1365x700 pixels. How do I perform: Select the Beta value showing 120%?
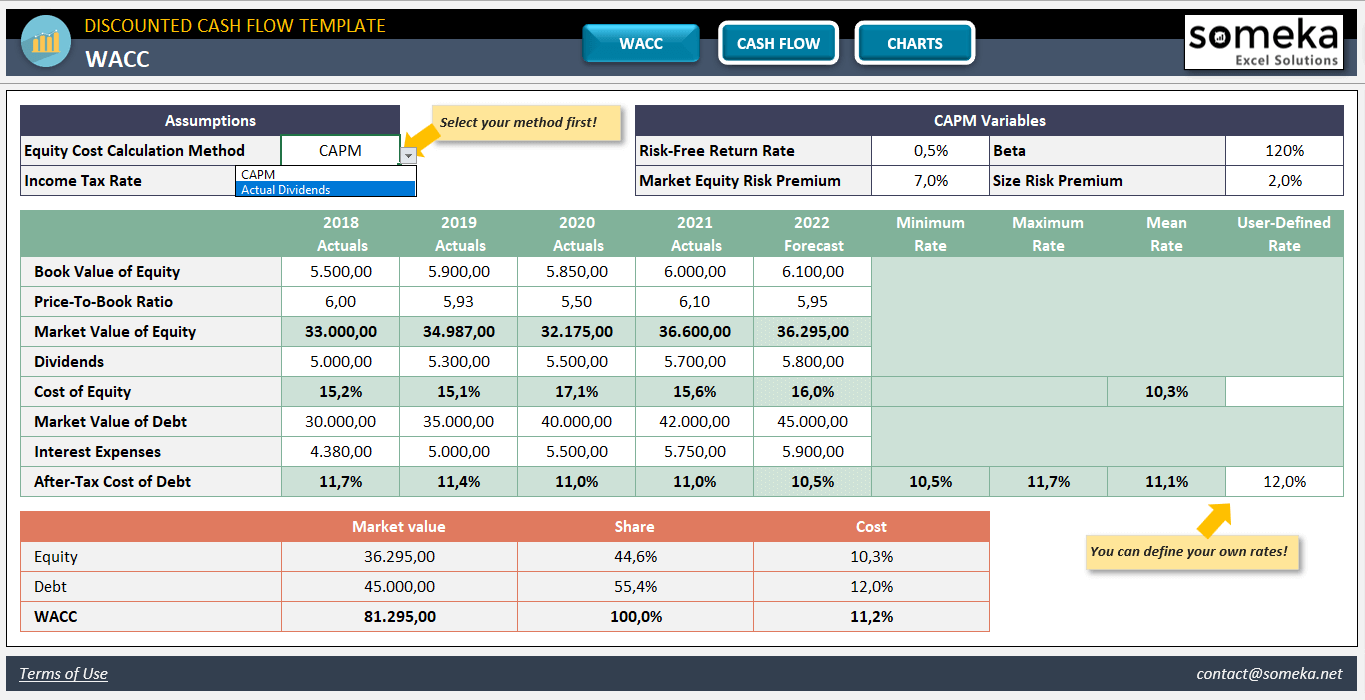(1284, 150)
